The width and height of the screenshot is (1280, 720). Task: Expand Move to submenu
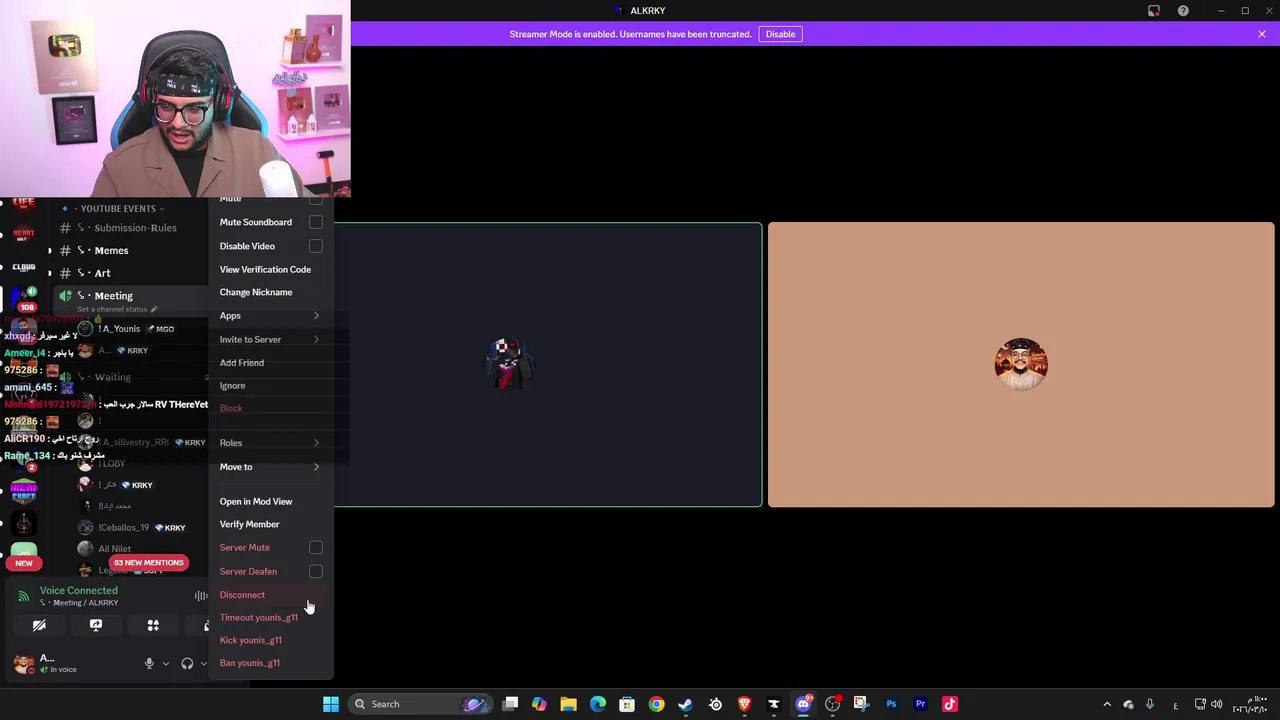click(270, 467)
